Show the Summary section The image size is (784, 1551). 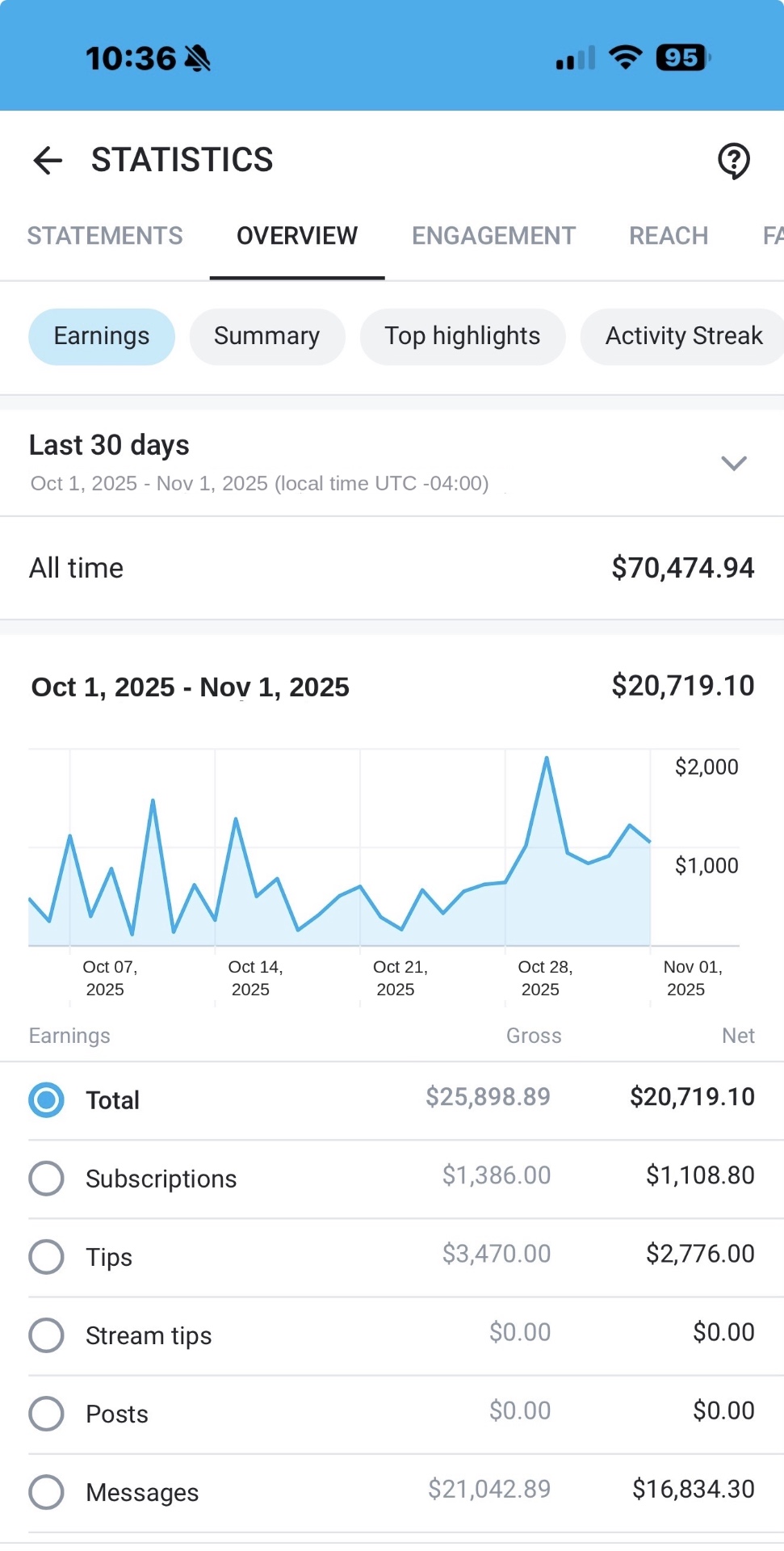[x=267, y=336]
